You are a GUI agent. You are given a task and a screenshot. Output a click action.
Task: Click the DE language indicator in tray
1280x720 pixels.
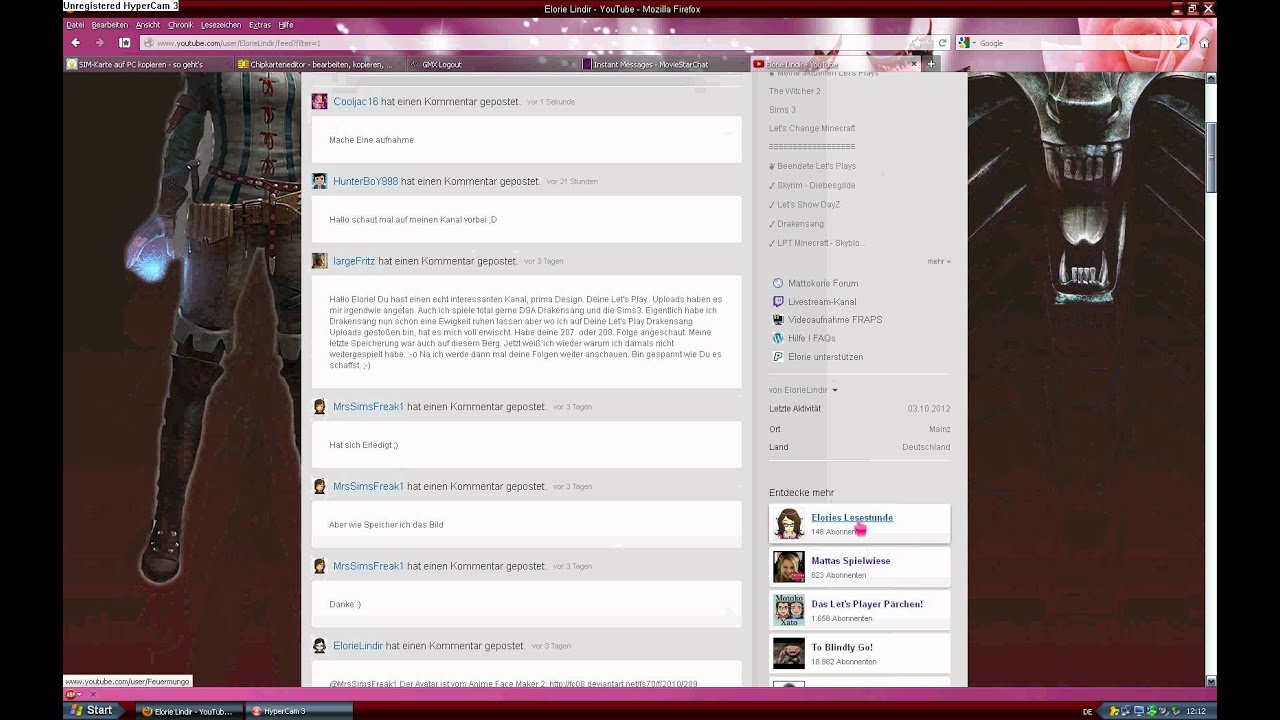pyautogui.click(x=1087, y=711)
